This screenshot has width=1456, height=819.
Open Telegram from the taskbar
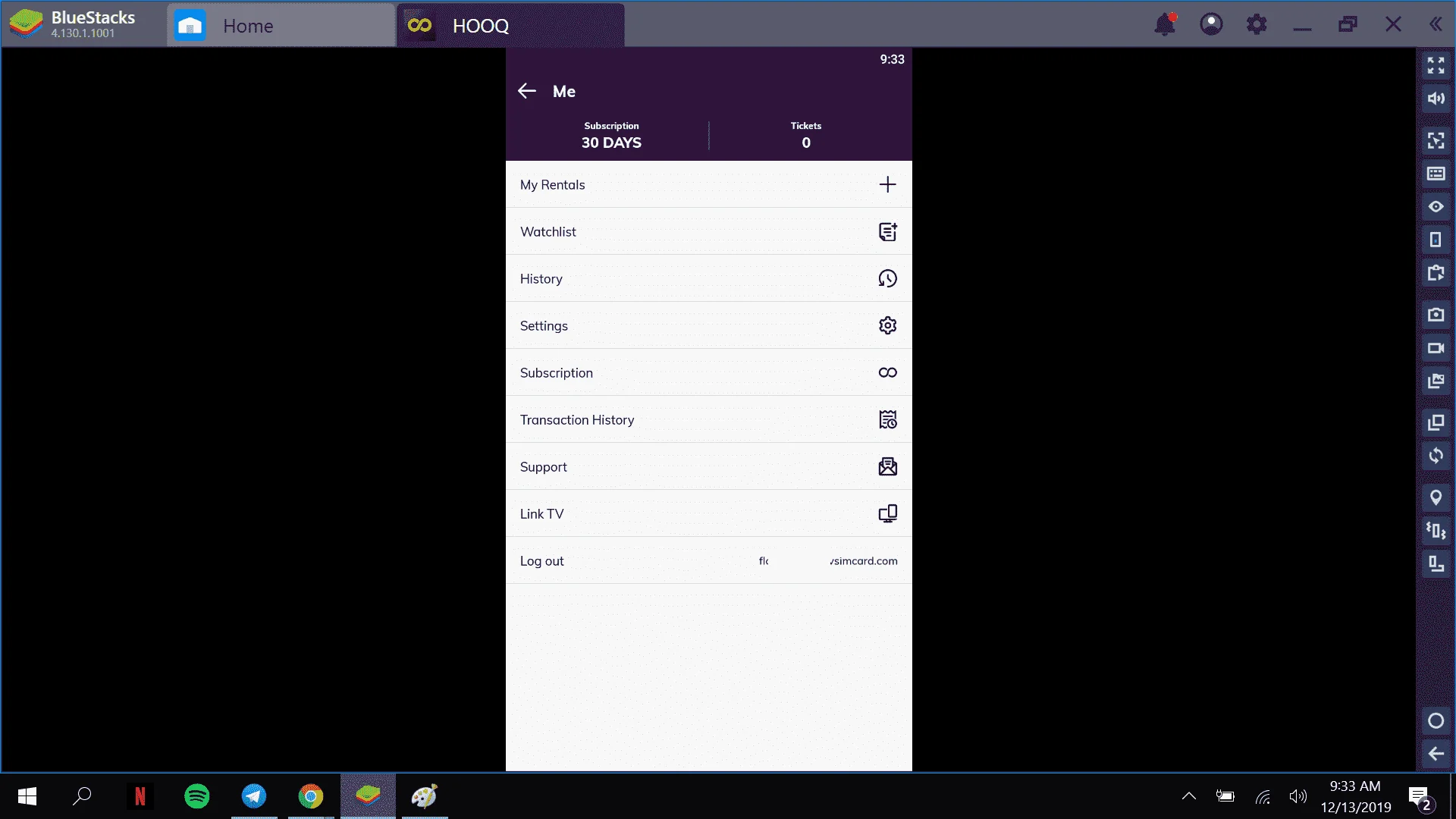pyautogui.click(x=254, y=796)
